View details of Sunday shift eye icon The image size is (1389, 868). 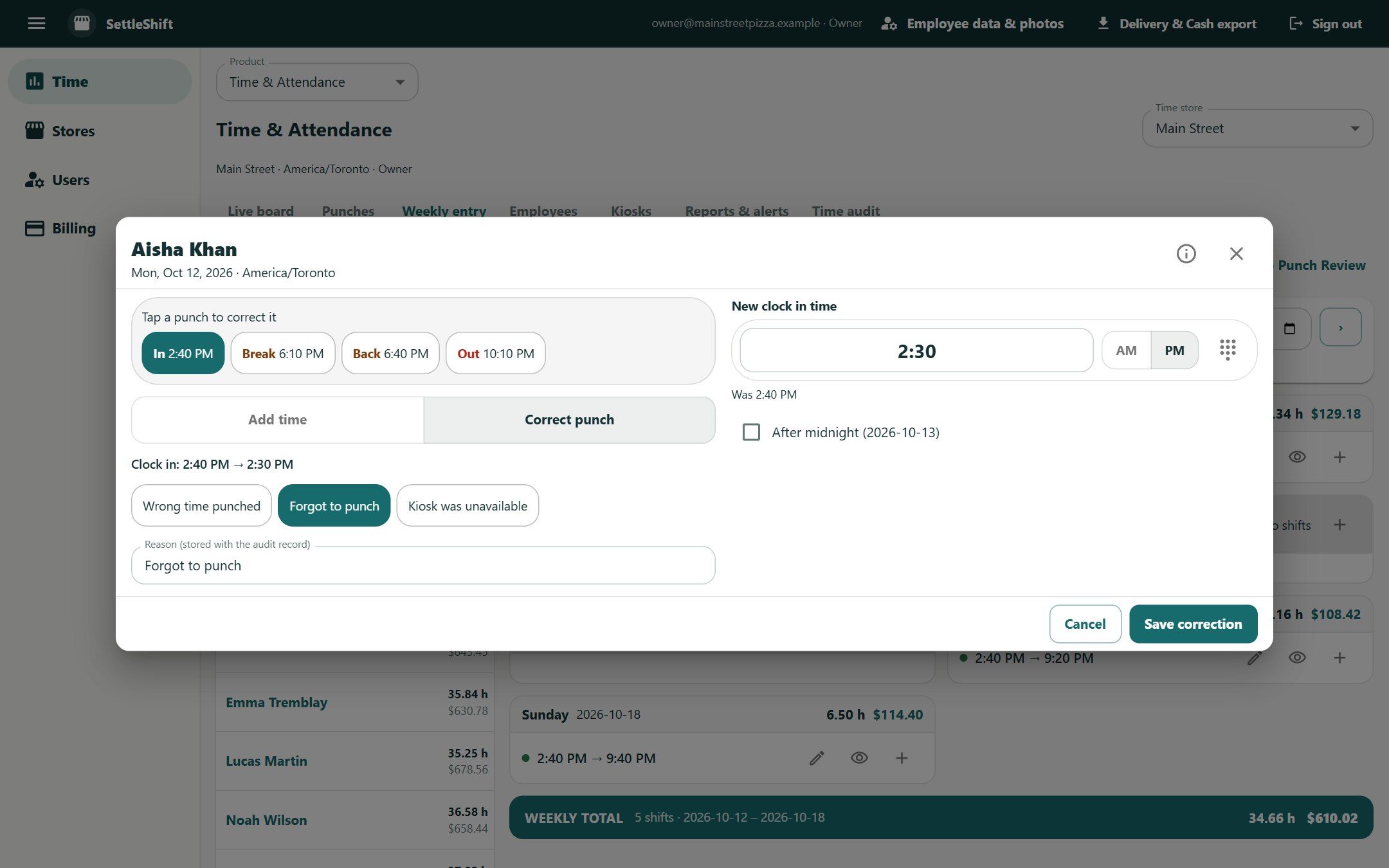(859, 758)
